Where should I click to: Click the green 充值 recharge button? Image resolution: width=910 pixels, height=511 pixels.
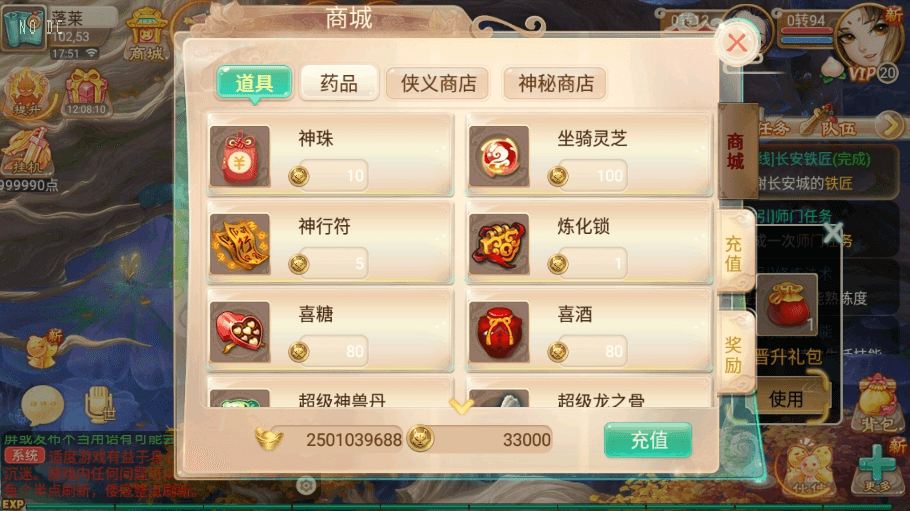coord(648,440)
